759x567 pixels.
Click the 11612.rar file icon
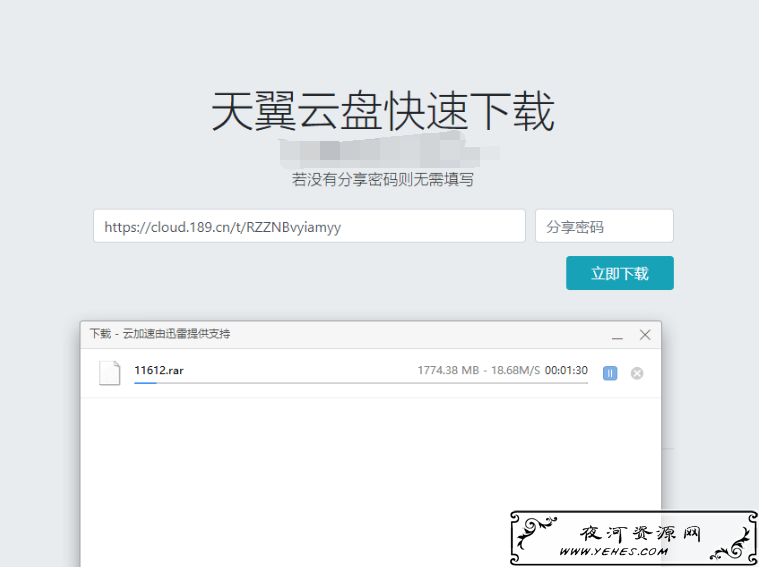click(x=109, y=373)
